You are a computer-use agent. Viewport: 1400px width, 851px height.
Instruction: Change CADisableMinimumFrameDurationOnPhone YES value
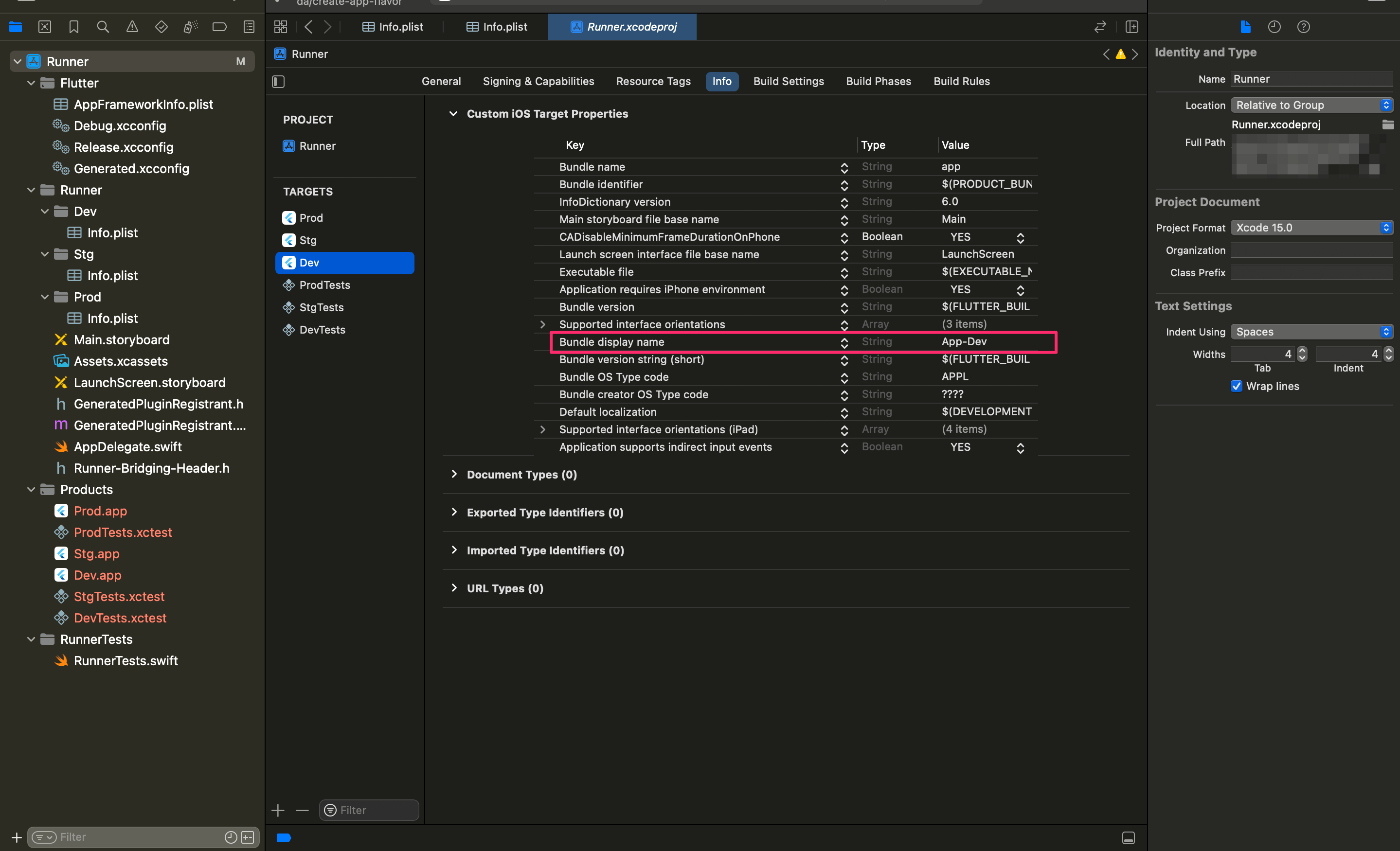point(987,237)
